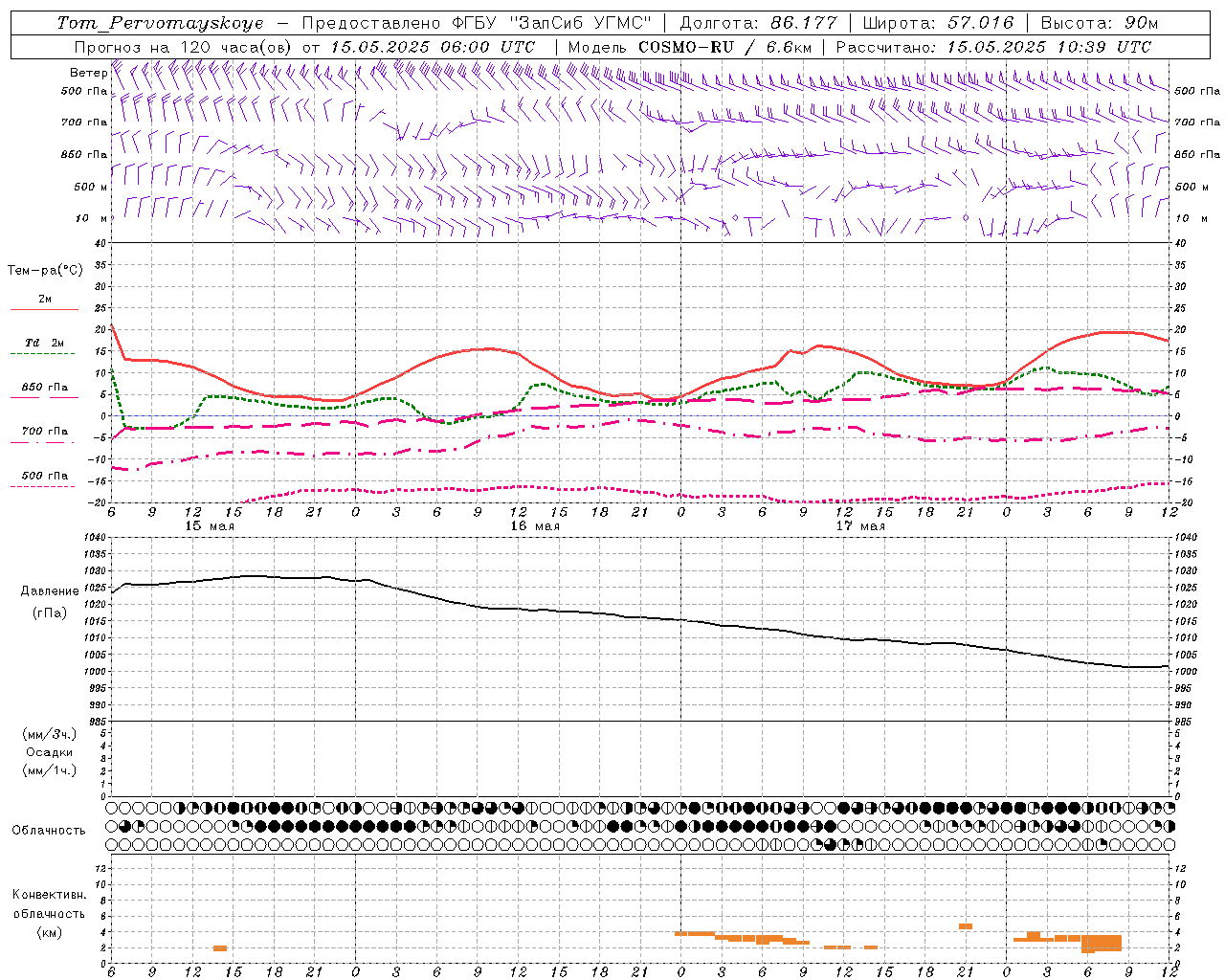Click the Облачность cloud cover label
This screenshot has height=980, width=1225.
coord(49,830)
